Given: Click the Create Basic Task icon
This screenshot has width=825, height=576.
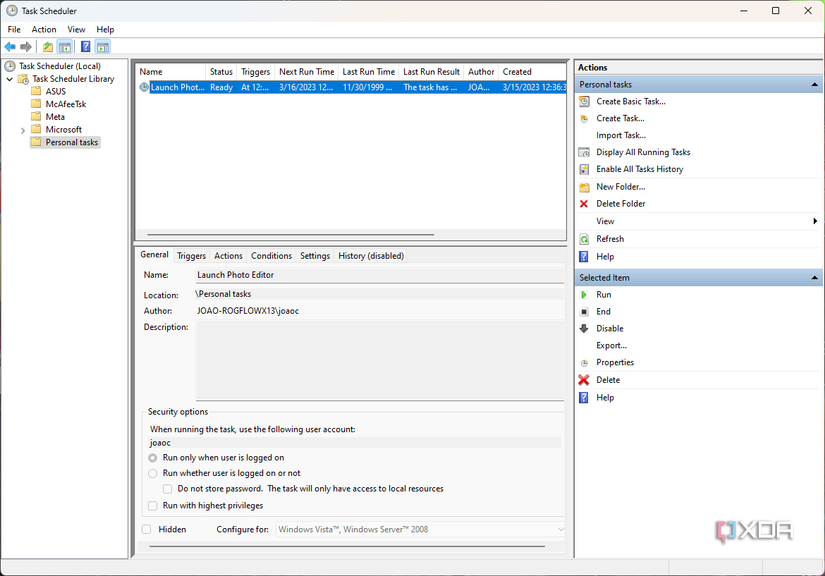Looking at the screenshot, I should pos(584,102).
